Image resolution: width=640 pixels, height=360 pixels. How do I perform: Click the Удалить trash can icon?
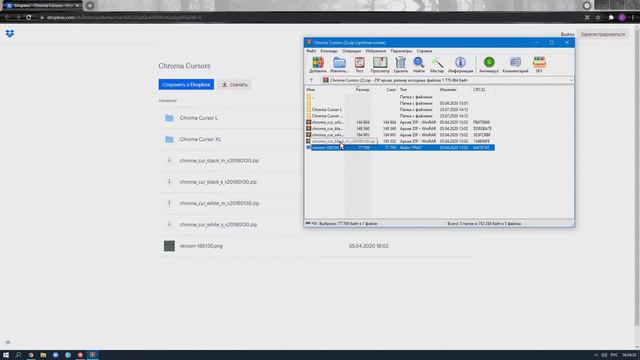point(400,64)
